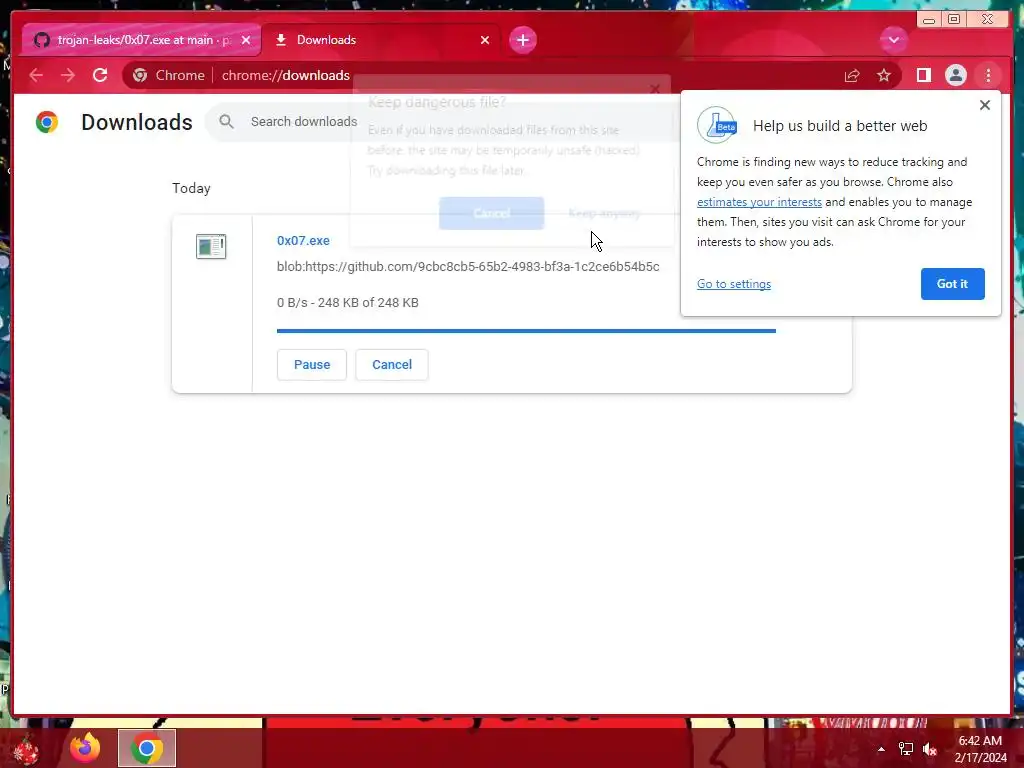Open Chrome's three-dot menu
Screen dimensions: 1024x768
(988, 76)
